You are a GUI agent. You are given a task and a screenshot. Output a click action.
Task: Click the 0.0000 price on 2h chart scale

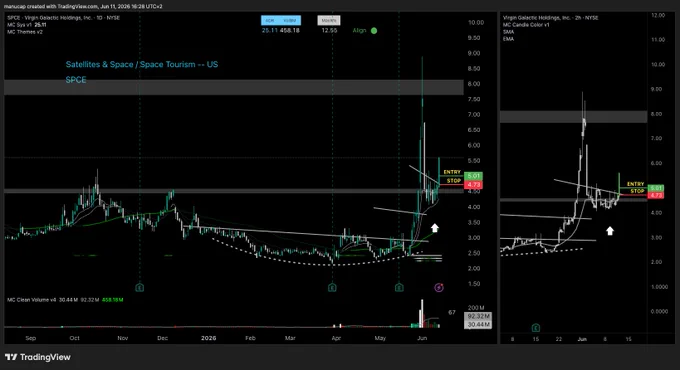(x=659, y=311)
